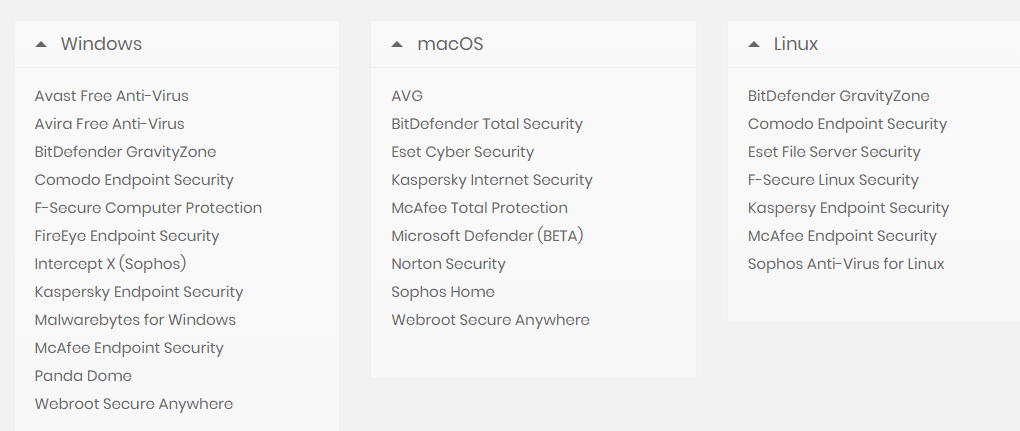Choose F-Secure Linux Security

coord(833,180)
